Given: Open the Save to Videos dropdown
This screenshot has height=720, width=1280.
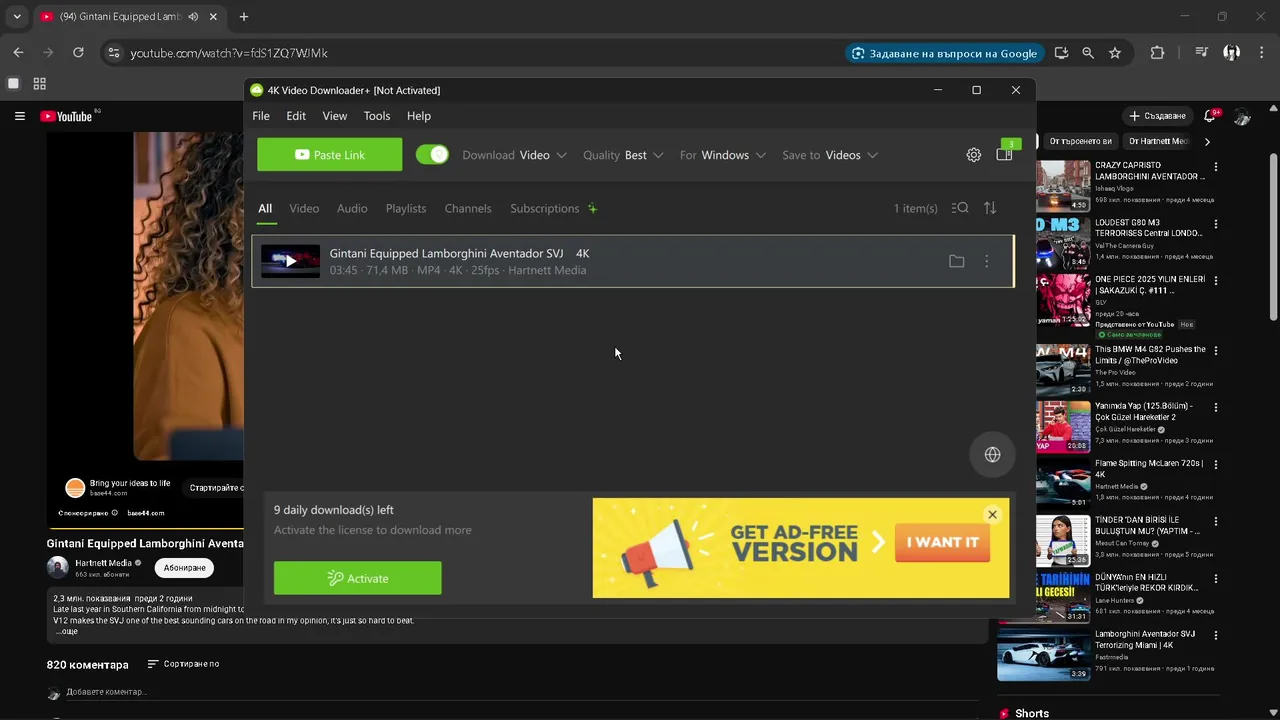Looking at the screenshot, I should [830, 155].
